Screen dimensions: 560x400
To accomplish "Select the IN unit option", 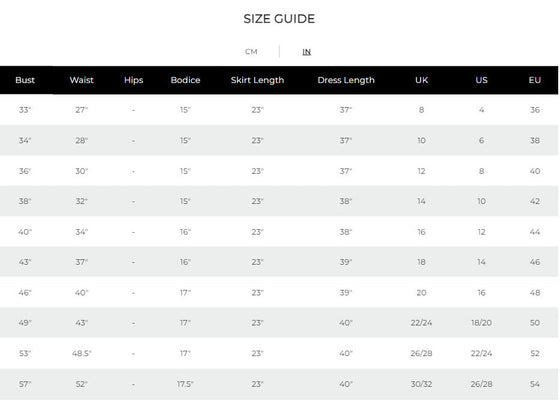I will 306,52.
